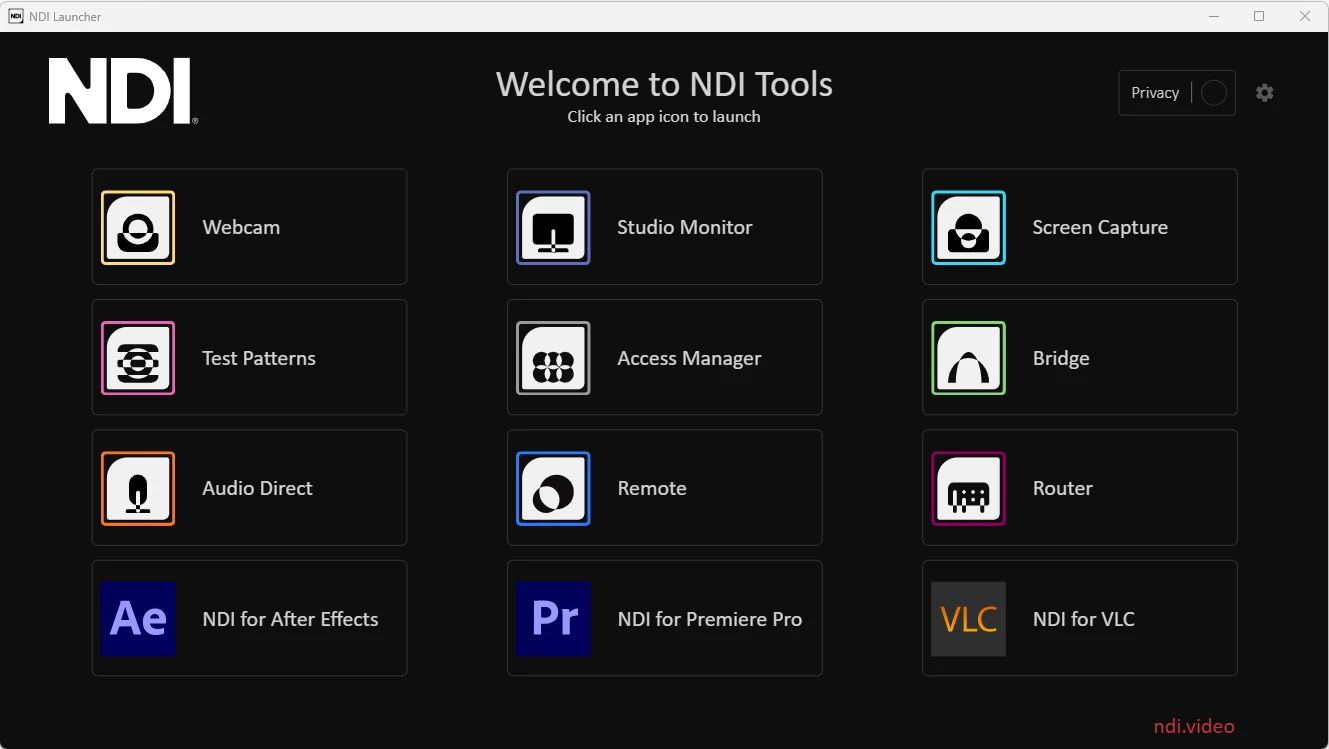Select the Test Patterns label

coord(259,358)
